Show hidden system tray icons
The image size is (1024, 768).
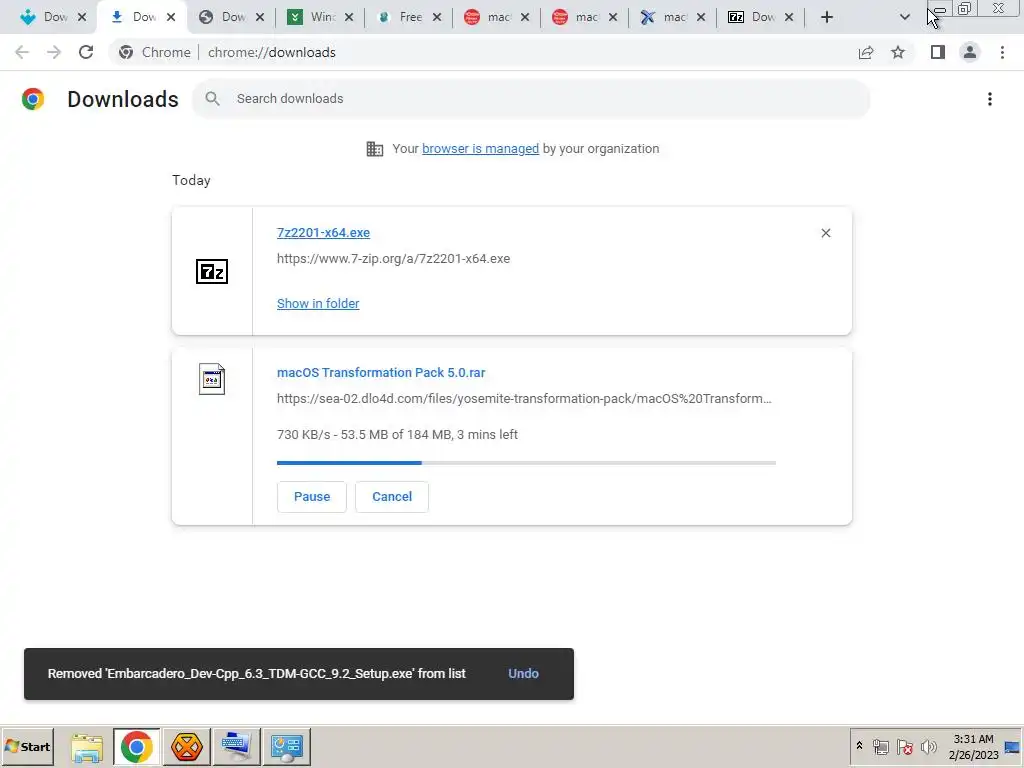tap(859, 746)
